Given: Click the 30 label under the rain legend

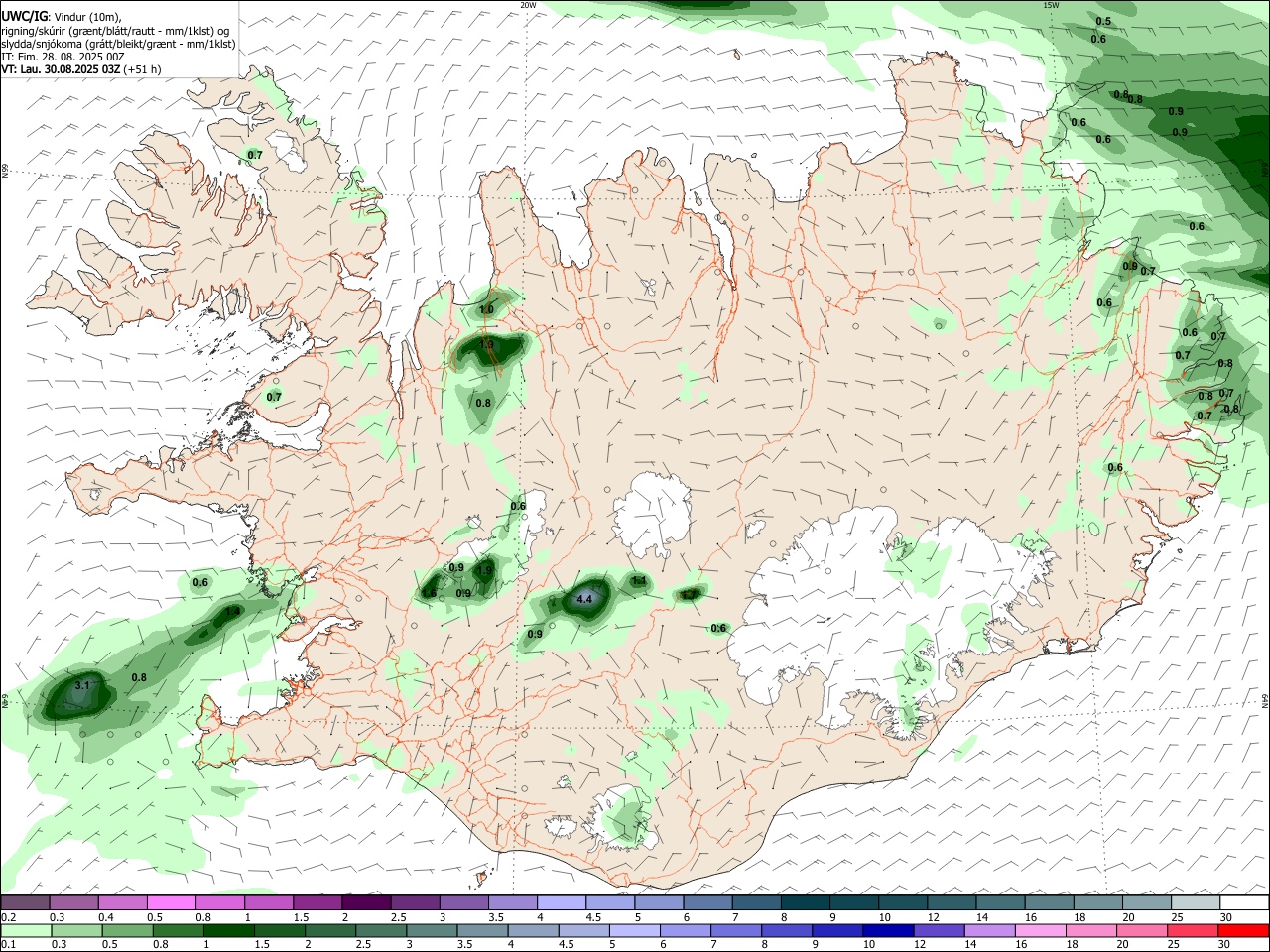Looking at the screenshot, I should pos(1224,944).
